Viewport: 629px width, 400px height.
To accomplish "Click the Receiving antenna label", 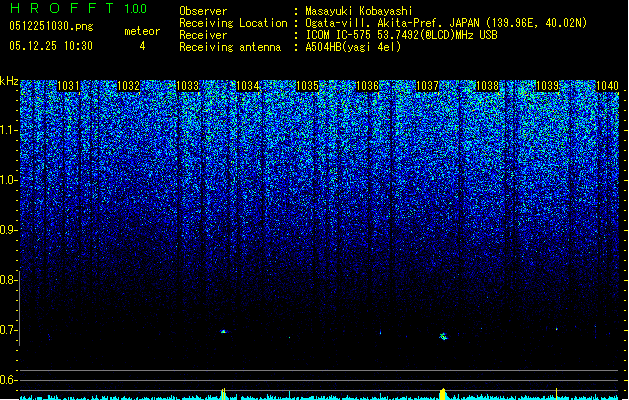I will 230,47.
